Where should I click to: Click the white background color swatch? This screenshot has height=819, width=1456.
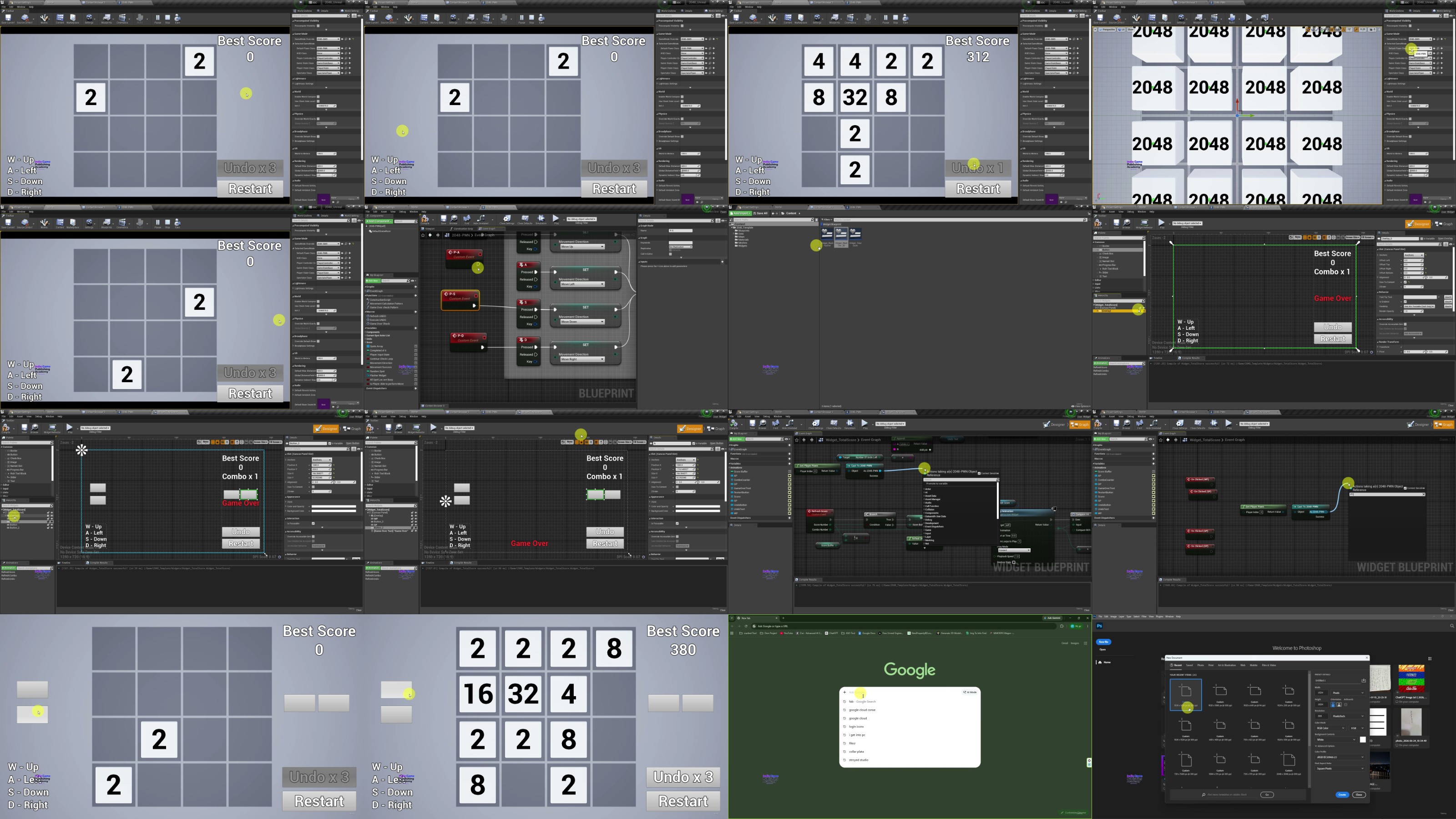pyautogui.click(x=1363, y=739)
